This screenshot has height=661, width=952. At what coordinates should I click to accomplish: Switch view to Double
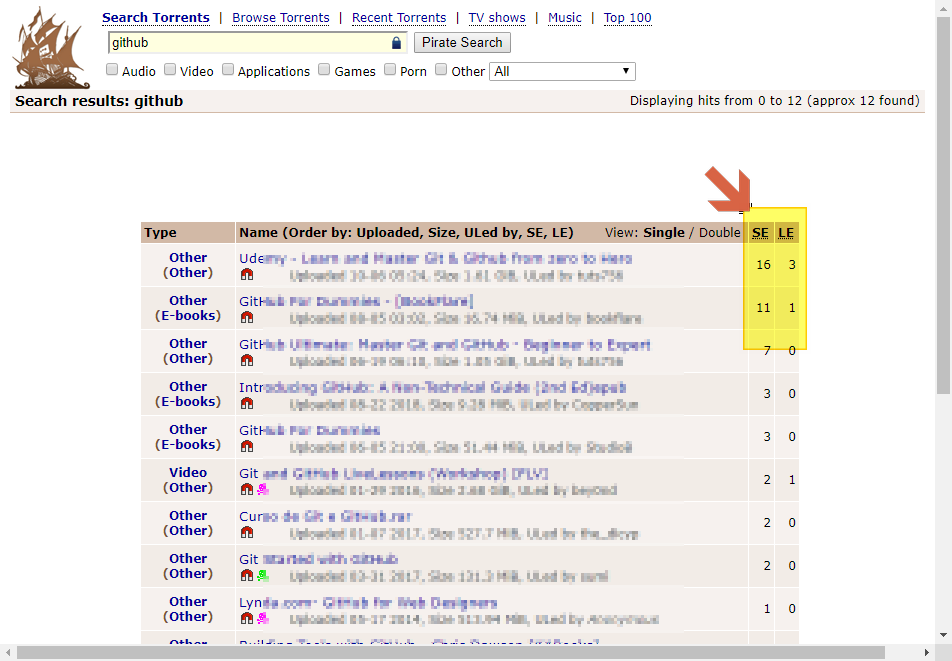point(719,232)
